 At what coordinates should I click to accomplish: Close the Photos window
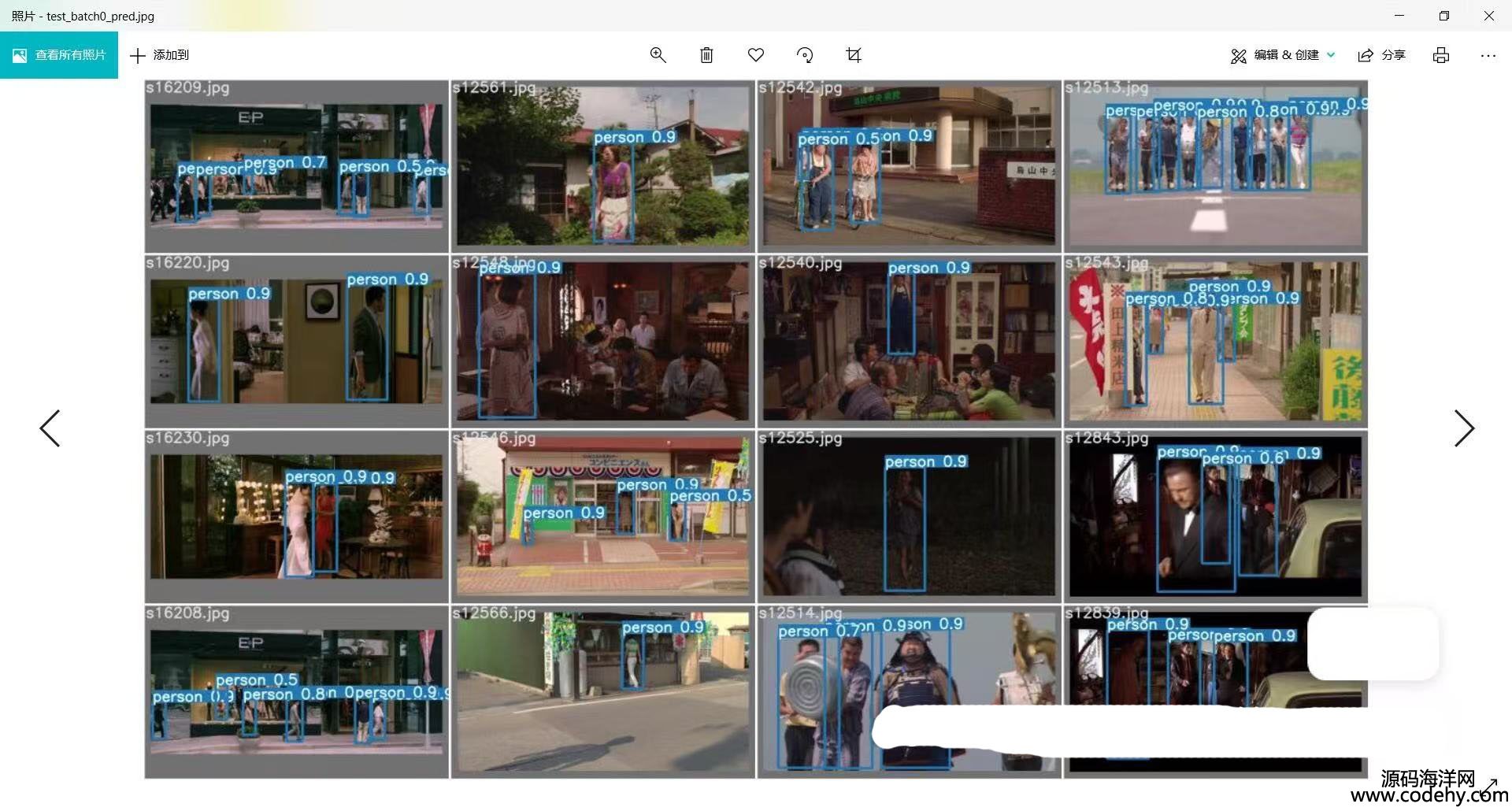[x=1489, y=16]
